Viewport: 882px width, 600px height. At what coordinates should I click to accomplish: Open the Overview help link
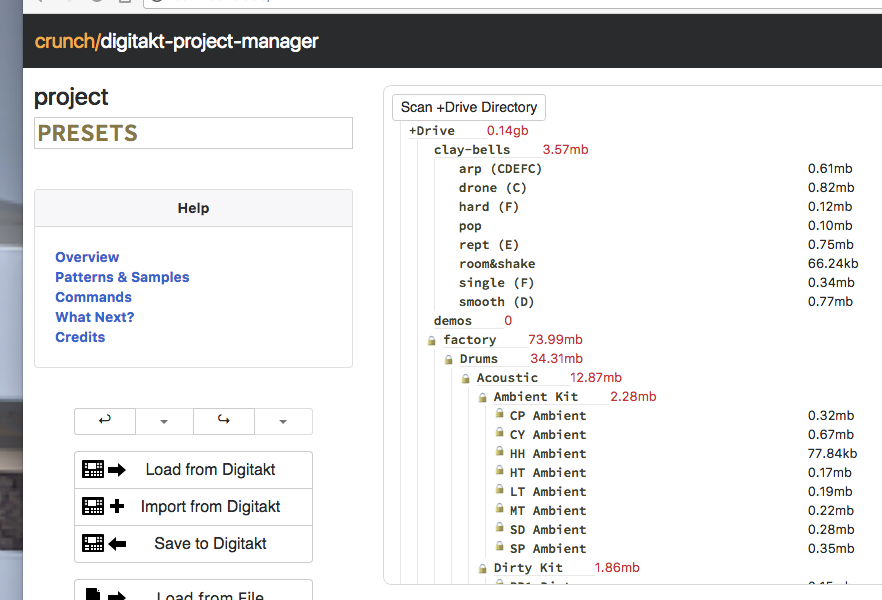pyautogui.click(x=87, y=257)
